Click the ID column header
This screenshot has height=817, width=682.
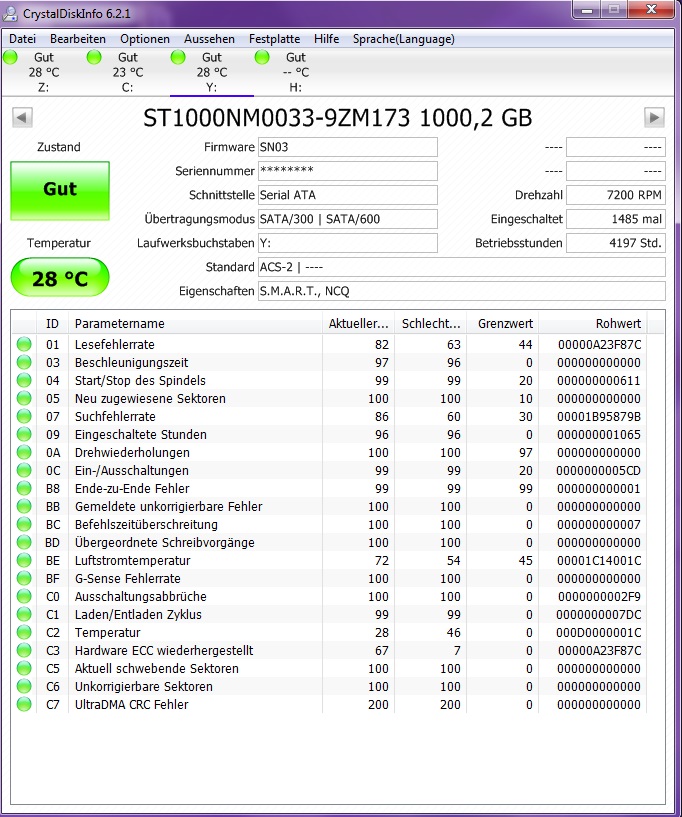(52, 324)
